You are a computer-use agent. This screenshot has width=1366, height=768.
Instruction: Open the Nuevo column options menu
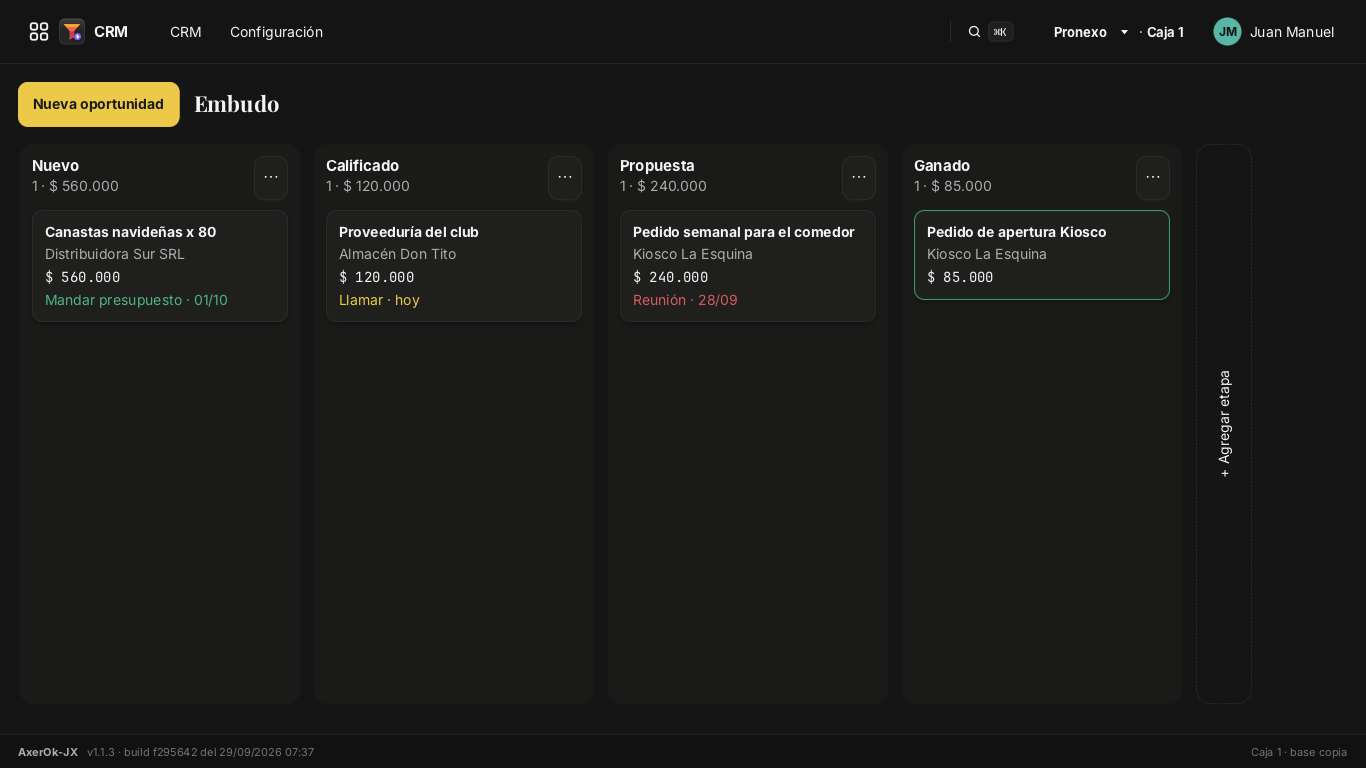[x=271, y=177]
